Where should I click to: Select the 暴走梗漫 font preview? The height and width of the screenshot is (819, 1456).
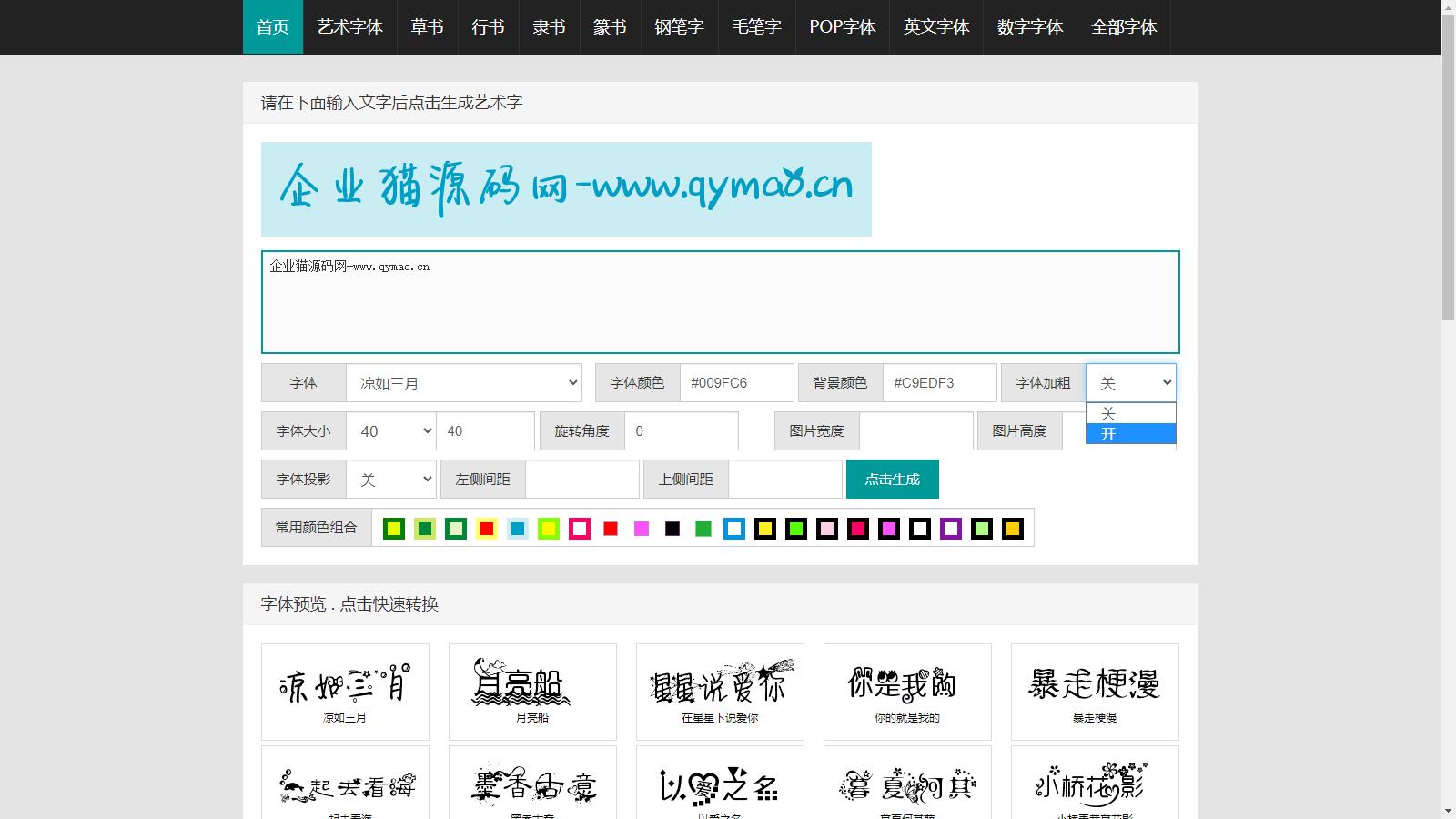[x=1095, y=692]
